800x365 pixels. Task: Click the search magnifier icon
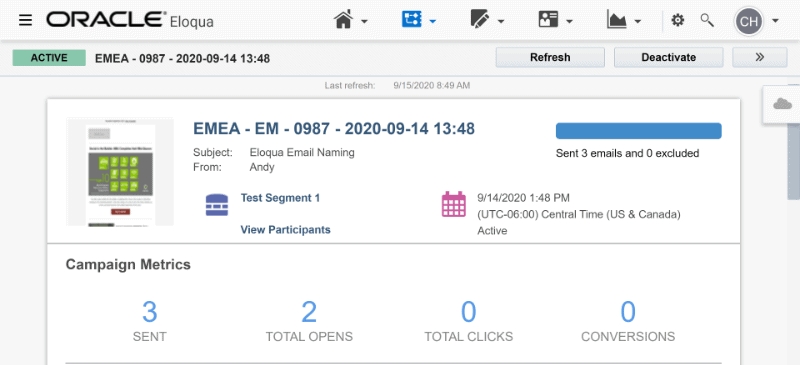[707, 20]
